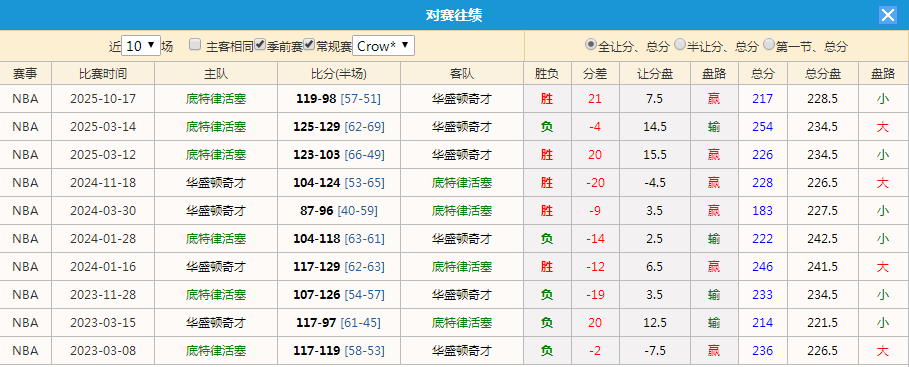Click 华盛顿奇才 away team in 2025-03-14 row
The image size is (909, 367).
pyautogui.click(x=461, y=127)
